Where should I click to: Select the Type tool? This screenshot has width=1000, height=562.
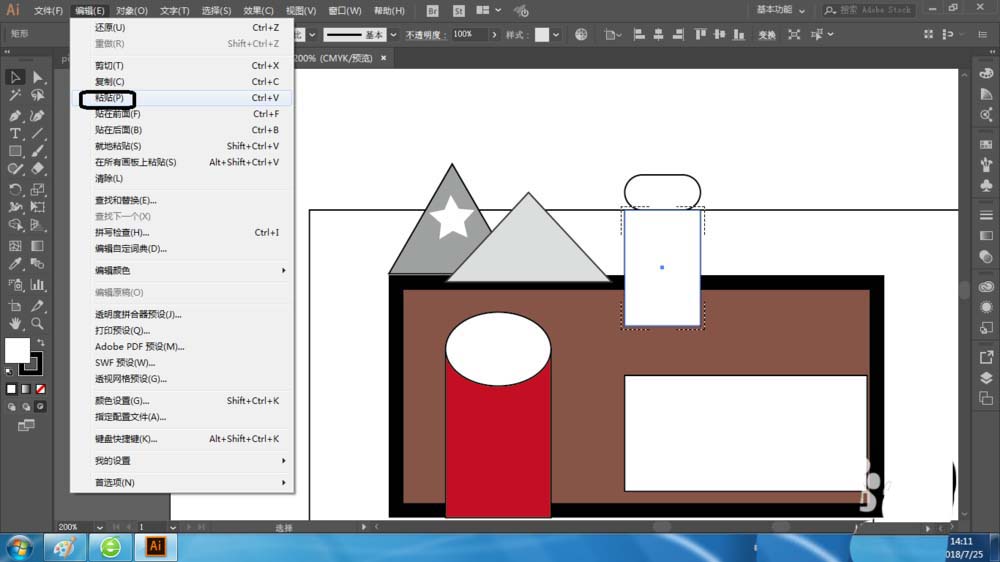click(x=15, y=133)
